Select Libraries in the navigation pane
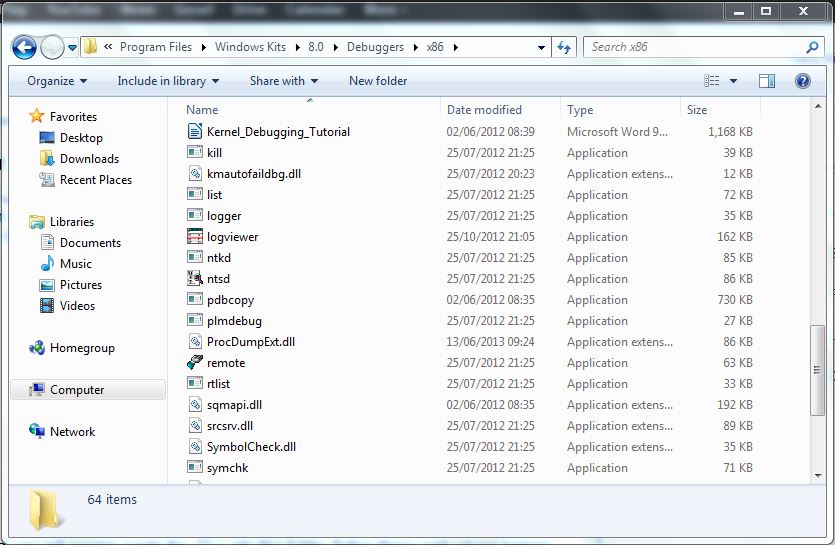 tap(72, 222)
